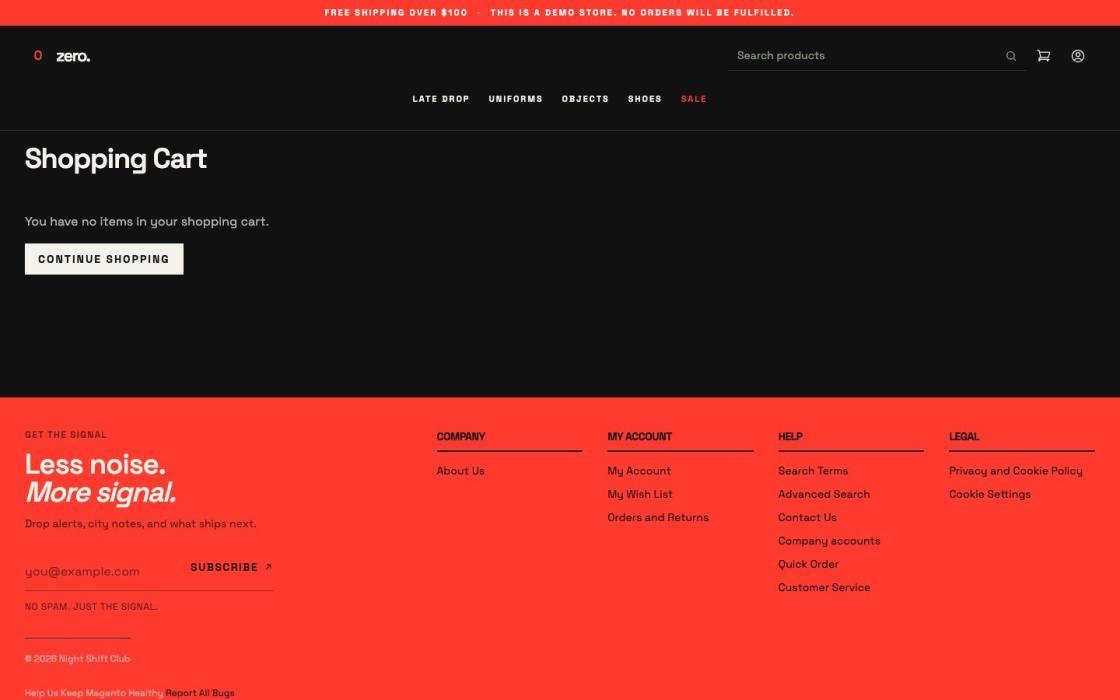Screen dimensions: 1120x700
Task: Click the Help footer heading
Action: [790, 436]
